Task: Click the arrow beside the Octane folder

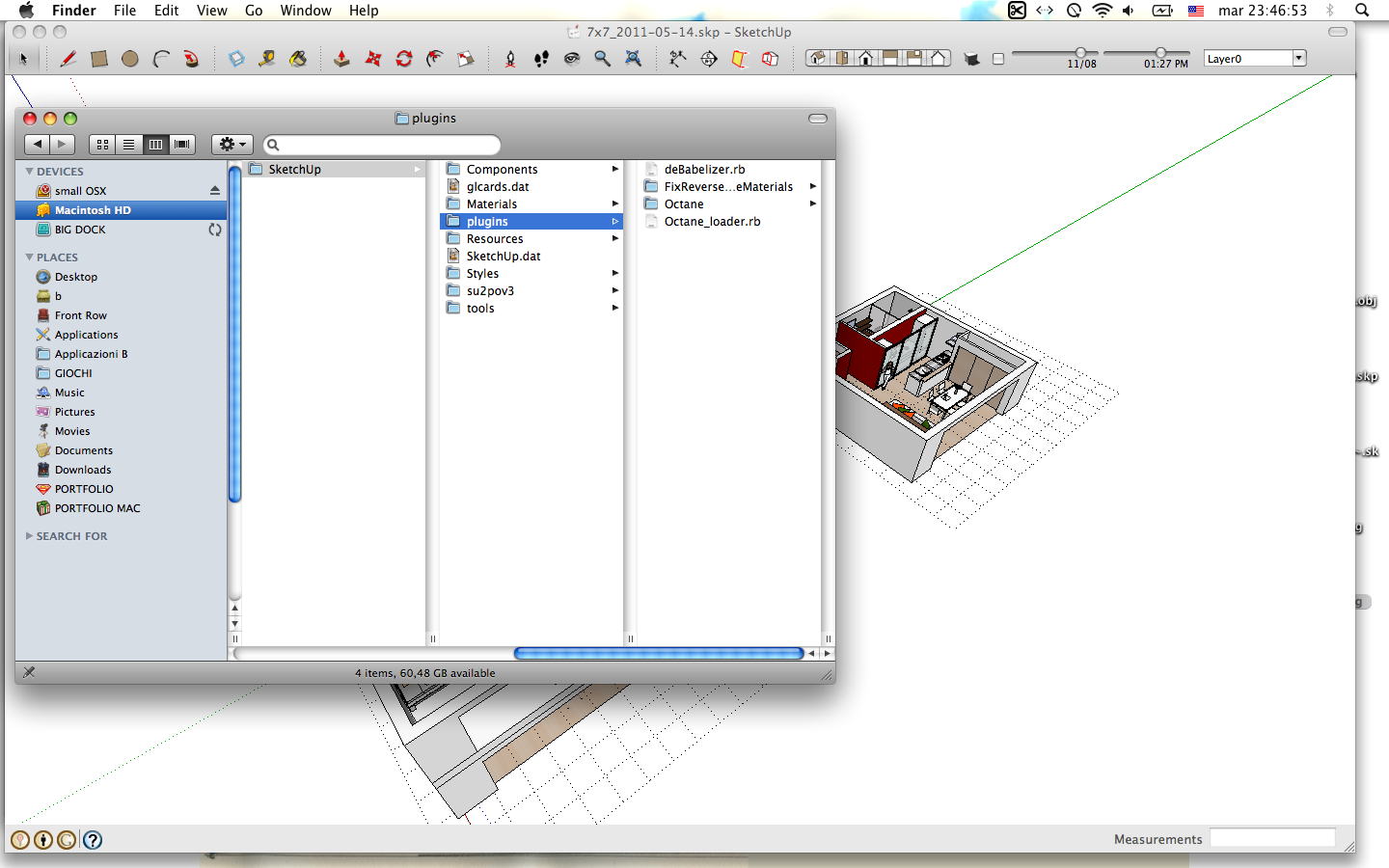Action: (813, 204)
